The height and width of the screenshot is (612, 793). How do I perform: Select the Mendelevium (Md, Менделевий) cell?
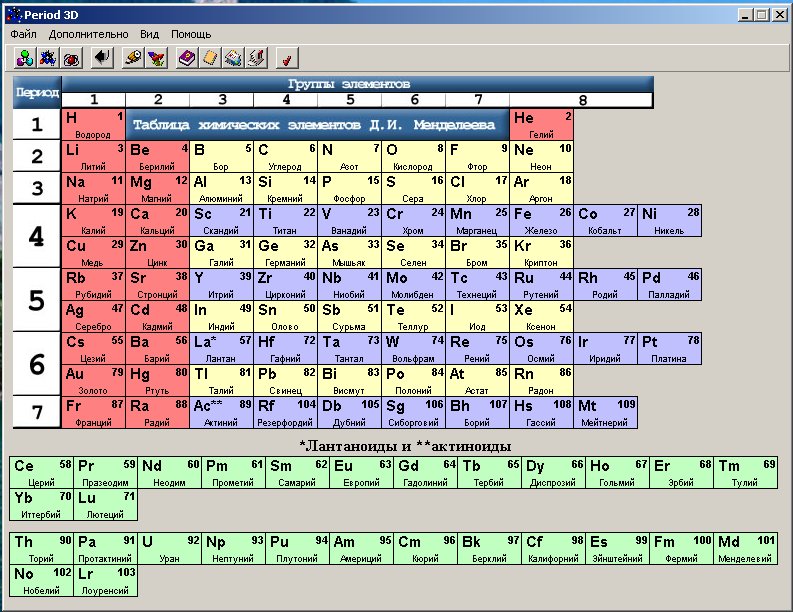click(x=745, y=549)
